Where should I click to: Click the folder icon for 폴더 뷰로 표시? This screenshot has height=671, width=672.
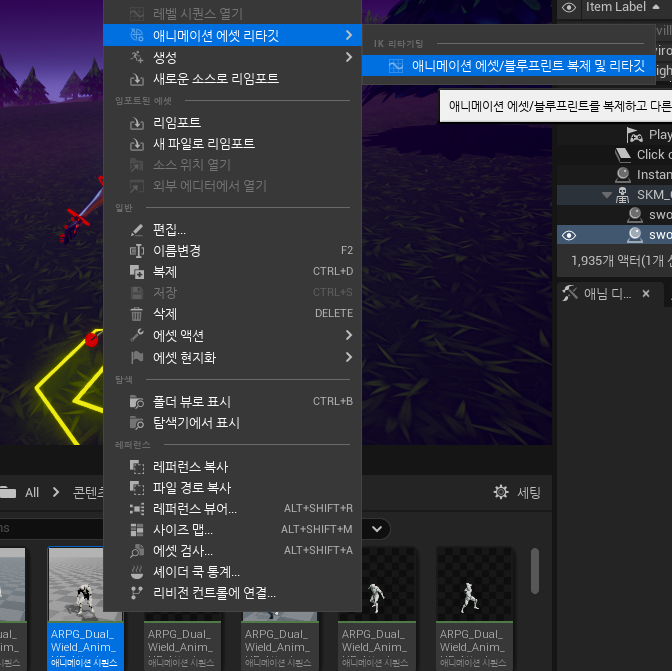[137, 401]
